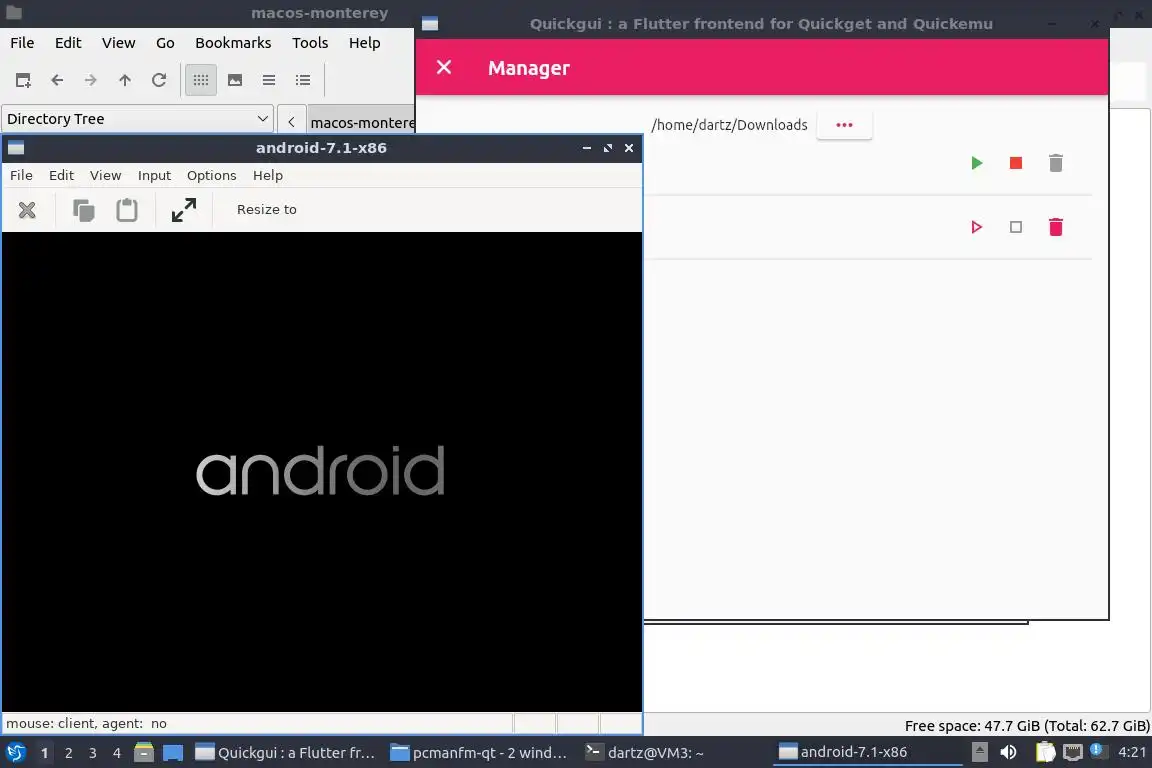Switch to workspace 4

(x=117, y=753)
